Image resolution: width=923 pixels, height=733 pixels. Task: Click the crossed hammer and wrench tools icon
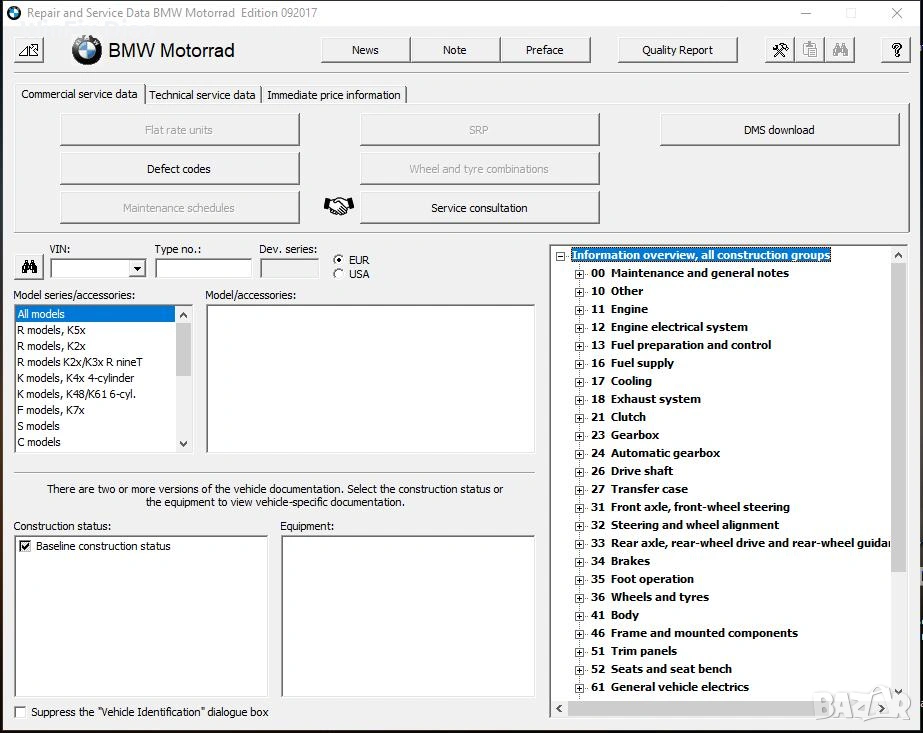[x=780, y=50]
